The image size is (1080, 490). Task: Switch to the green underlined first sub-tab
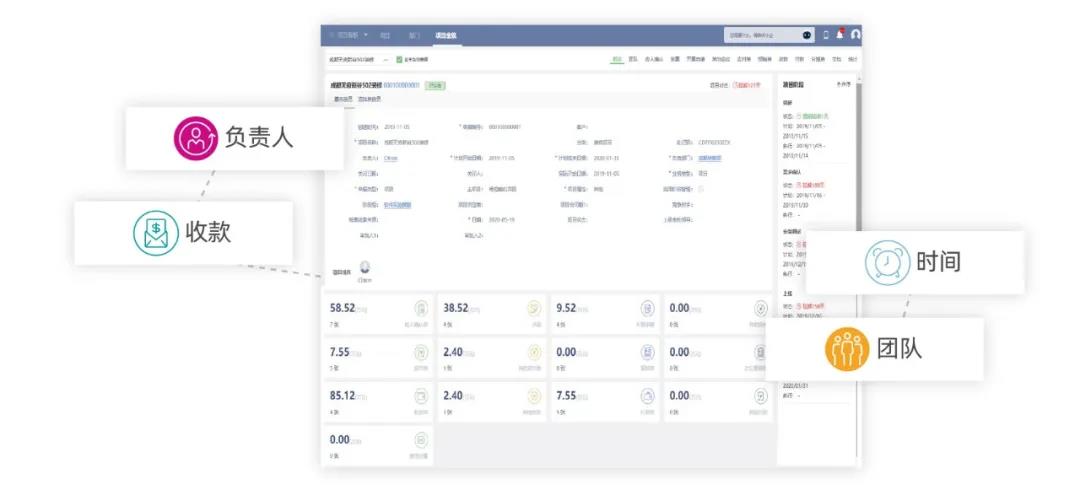click(617, 60)
